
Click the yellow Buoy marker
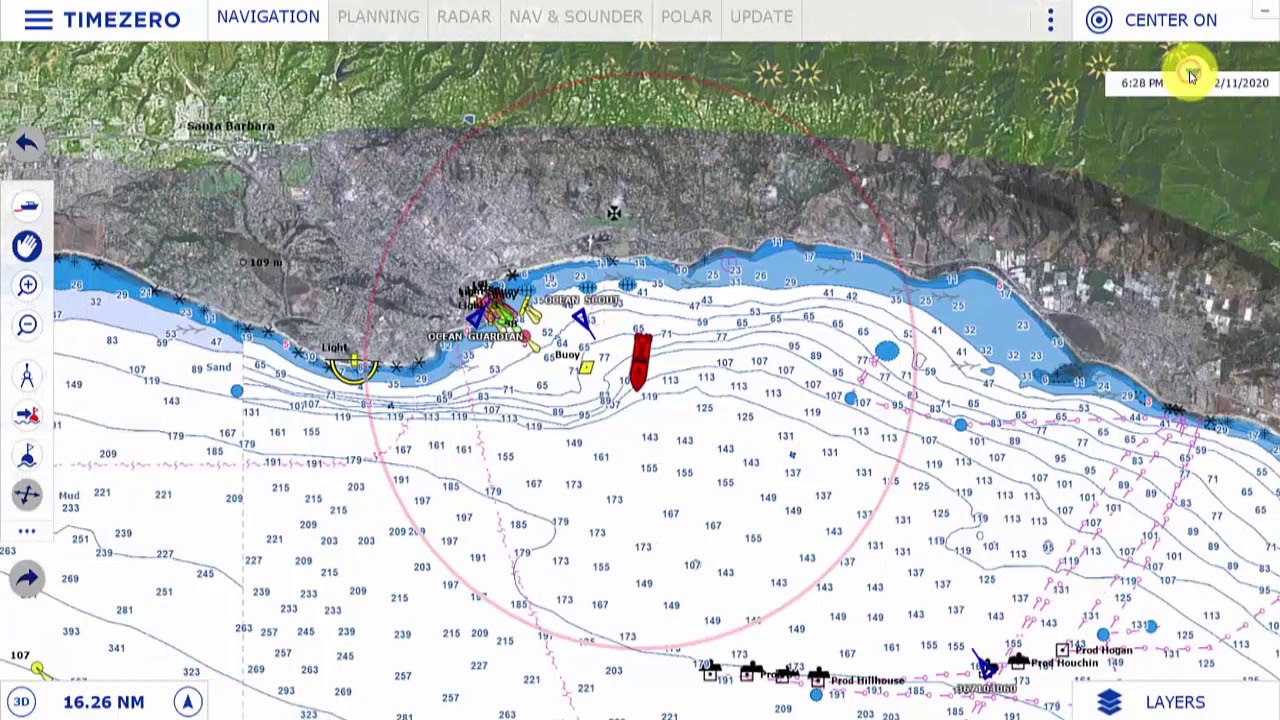tap(586, 368)
